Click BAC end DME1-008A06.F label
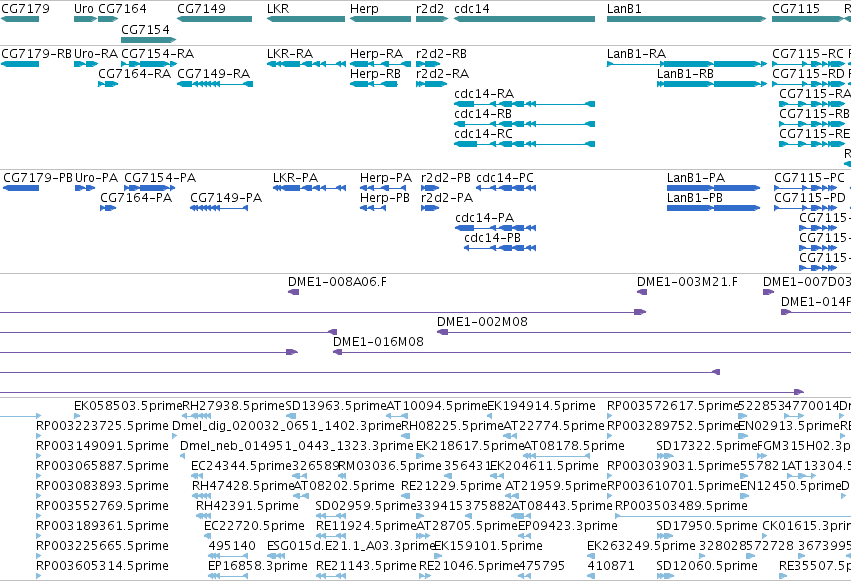Viewport: 851px width, 581px height. 338,282
